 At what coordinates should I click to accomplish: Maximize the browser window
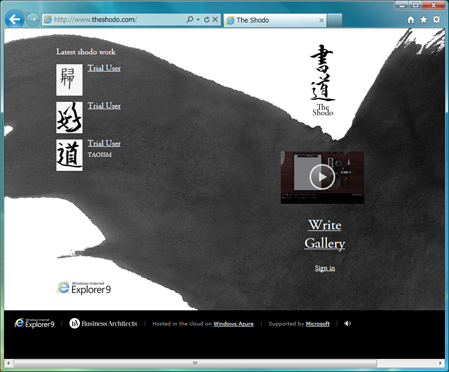pyautogui.click(x=415, y=5)
